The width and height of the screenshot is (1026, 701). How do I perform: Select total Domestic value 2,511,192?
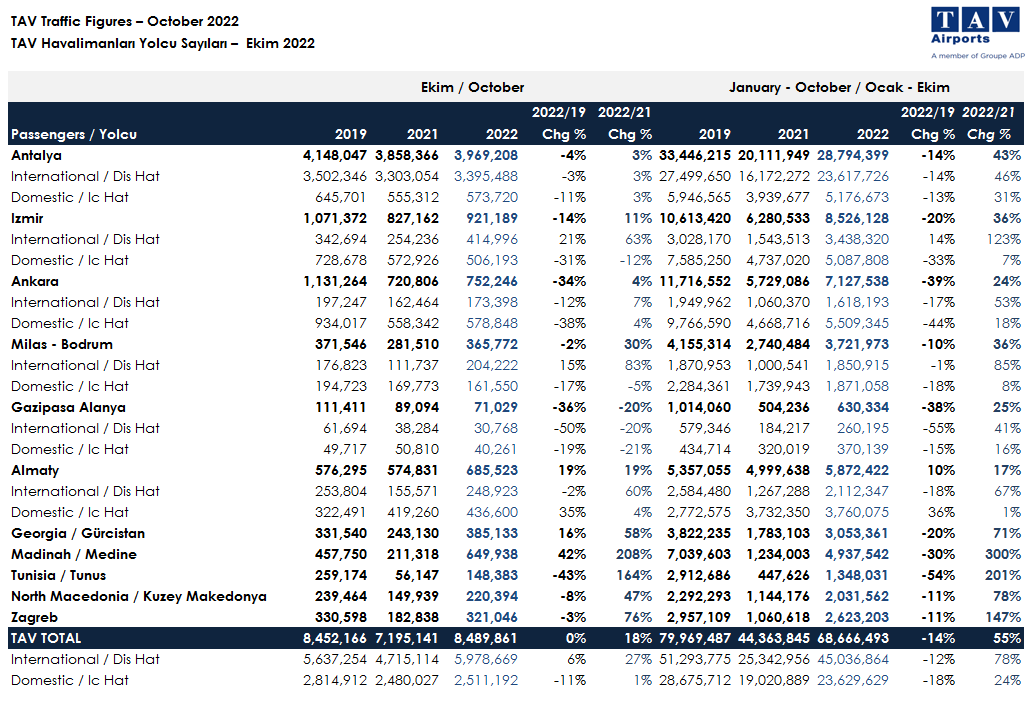(x=486, y=680)
